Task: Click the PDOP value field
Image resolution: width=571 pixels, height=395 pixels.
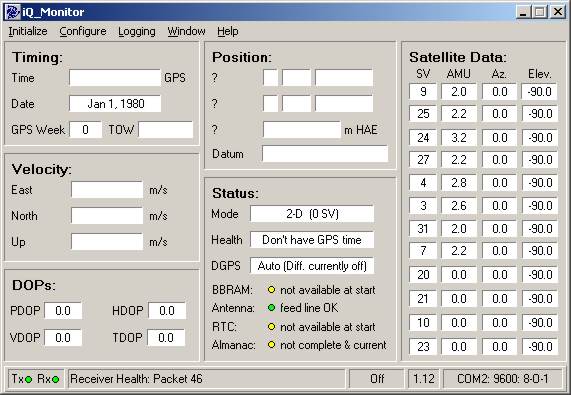Action: 63,311
